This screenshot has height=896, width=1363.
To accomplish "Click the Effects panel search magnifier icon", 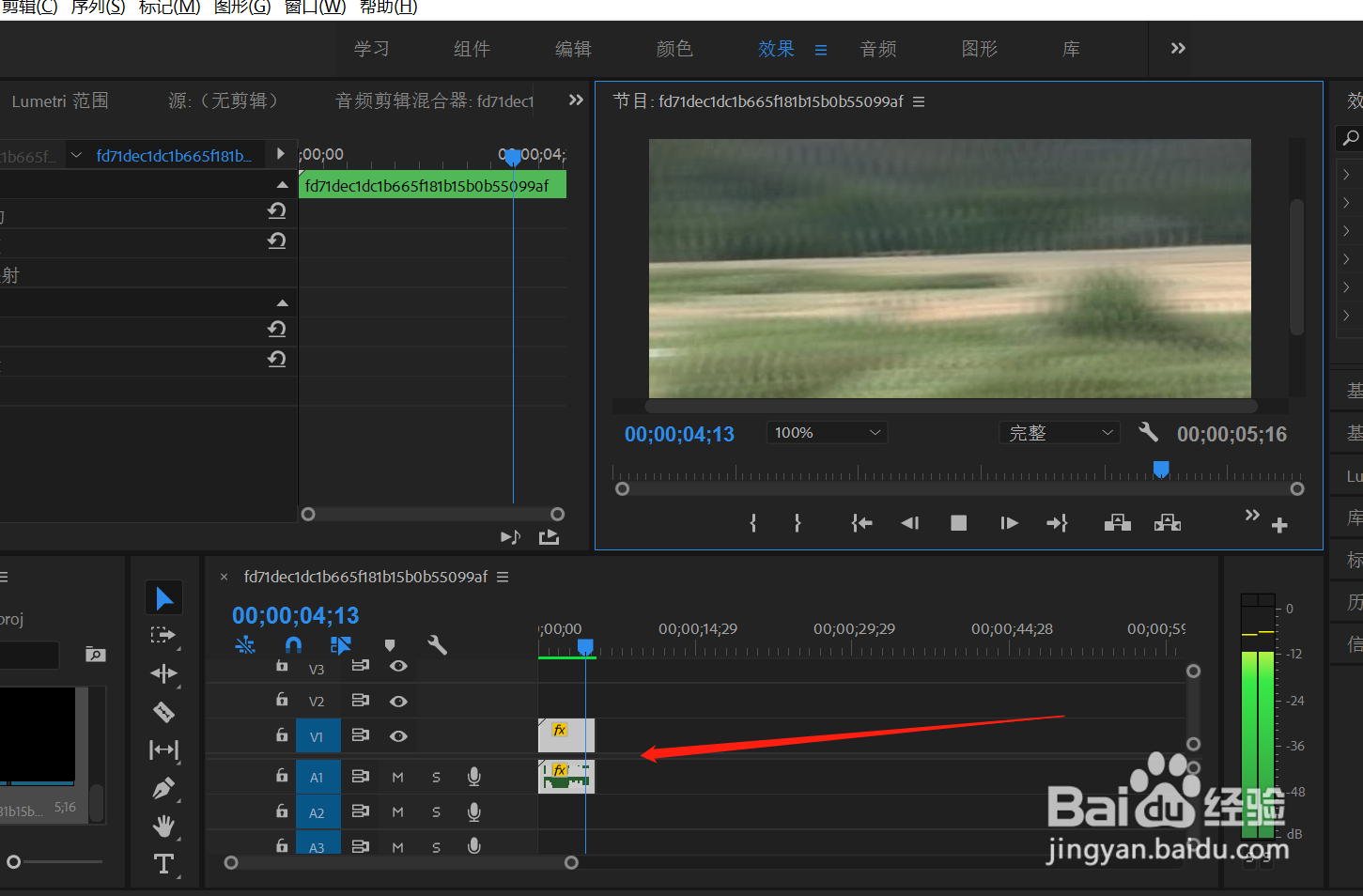I will click(1351, 138).
